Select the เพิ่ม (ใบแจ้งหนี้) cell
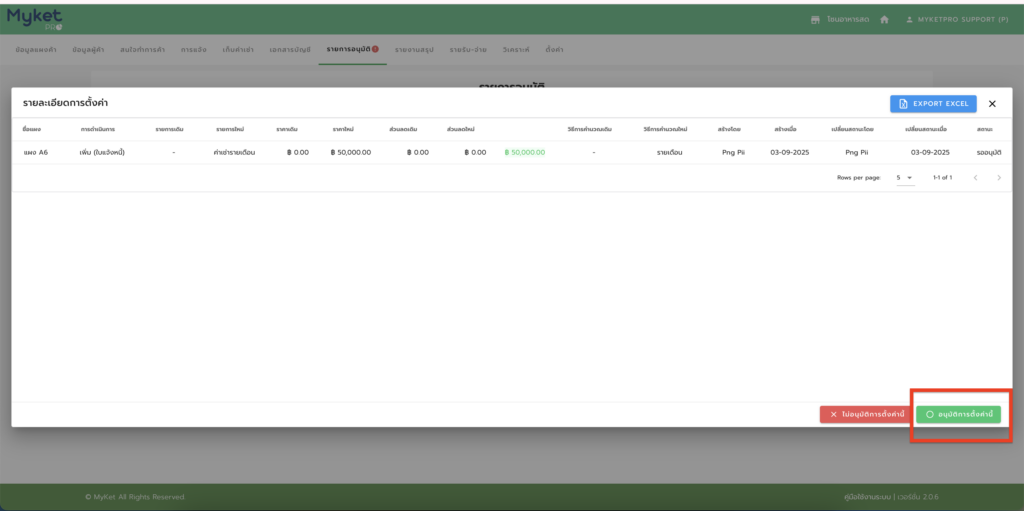This screenshot has height=511, width=1024. coord(103,152)
